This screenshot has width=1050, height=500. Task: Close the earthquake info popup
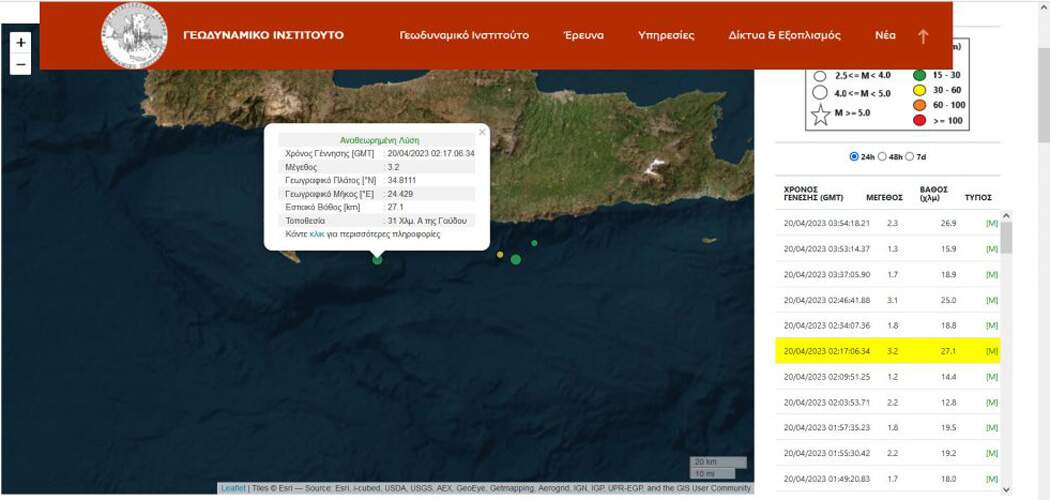click(481, 131)
